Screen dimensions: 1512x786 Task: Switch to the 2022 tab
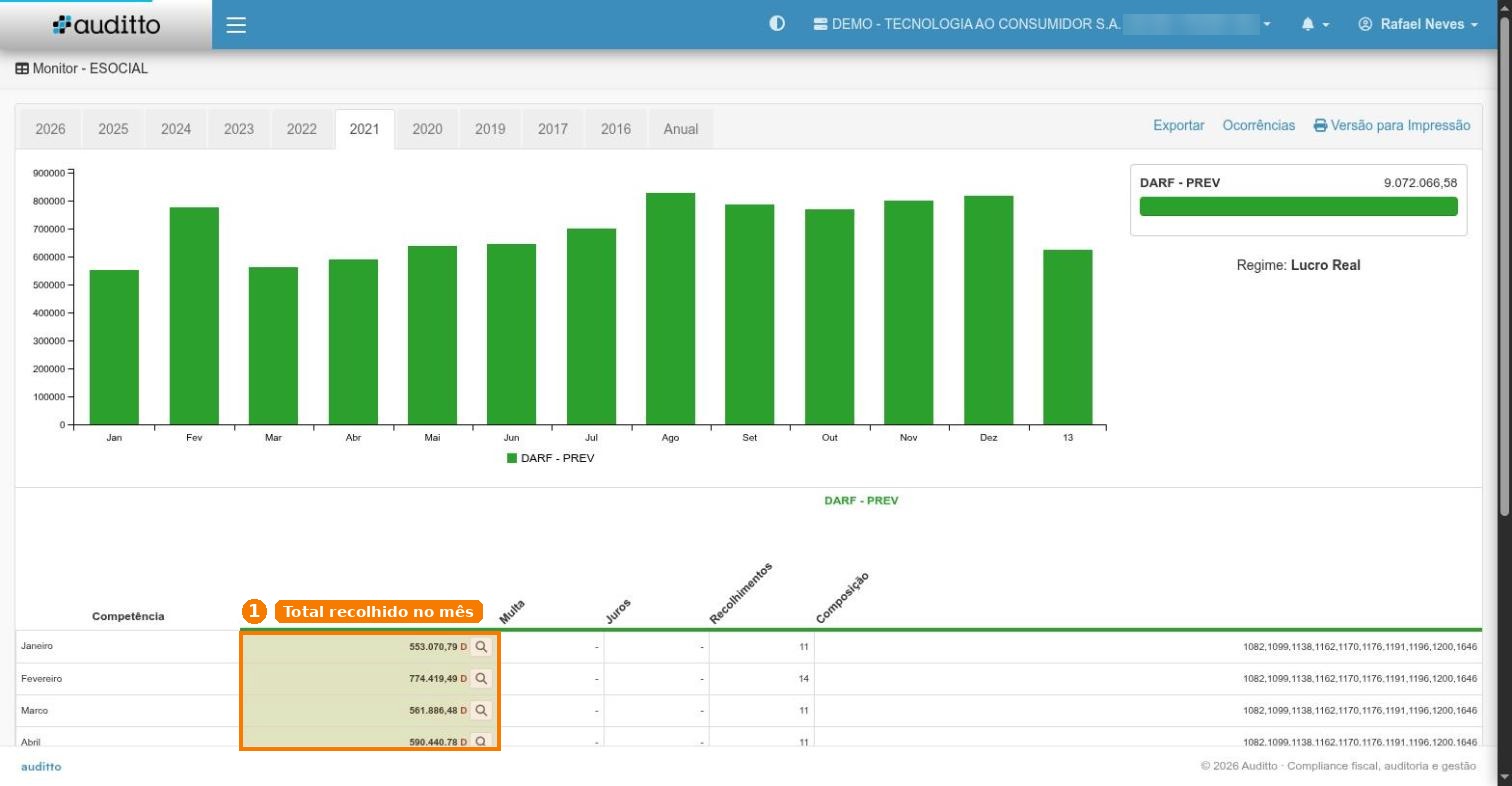pyautogui.click(x=301, y=129)
